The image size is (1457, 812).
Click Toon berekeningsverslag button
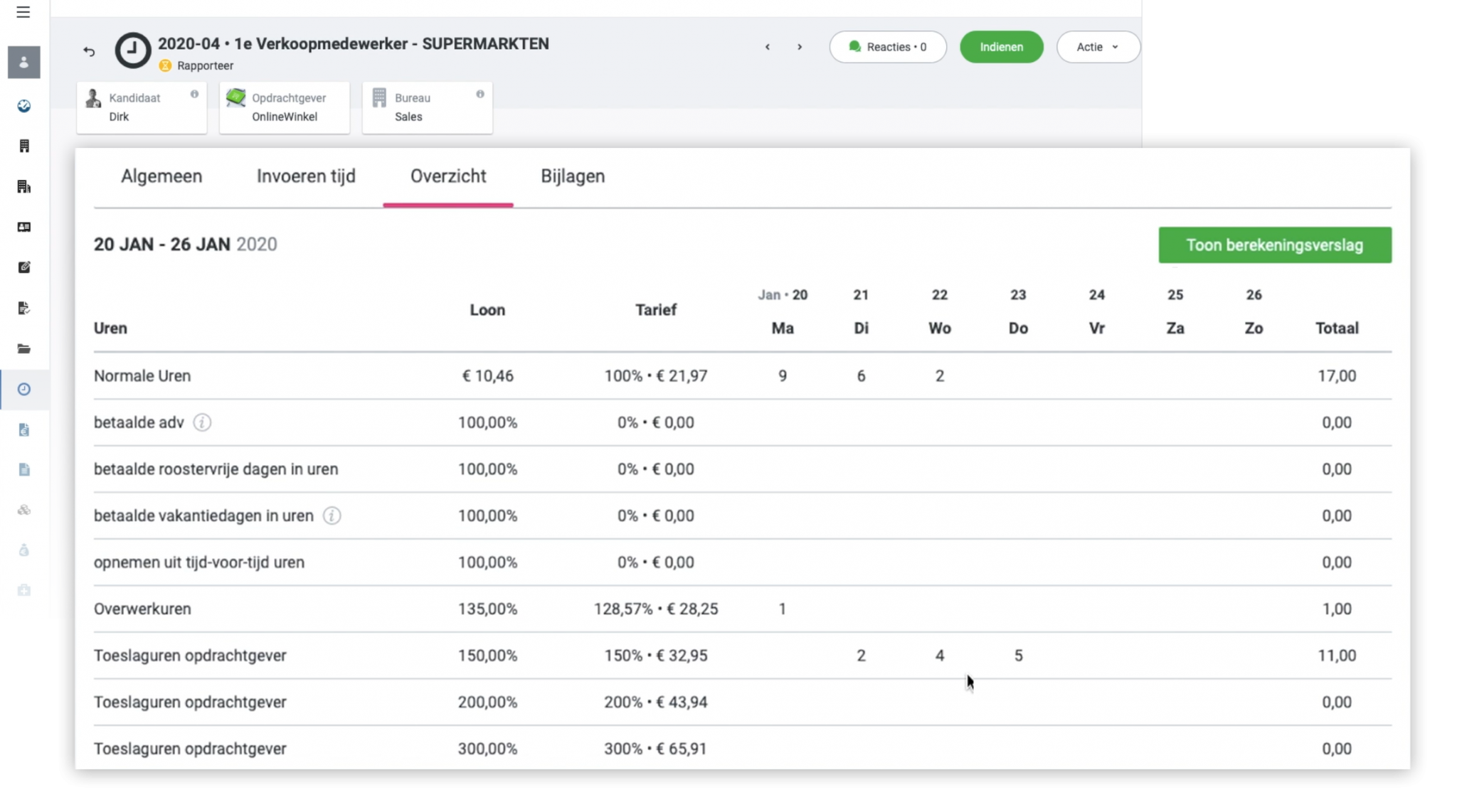1274,245
